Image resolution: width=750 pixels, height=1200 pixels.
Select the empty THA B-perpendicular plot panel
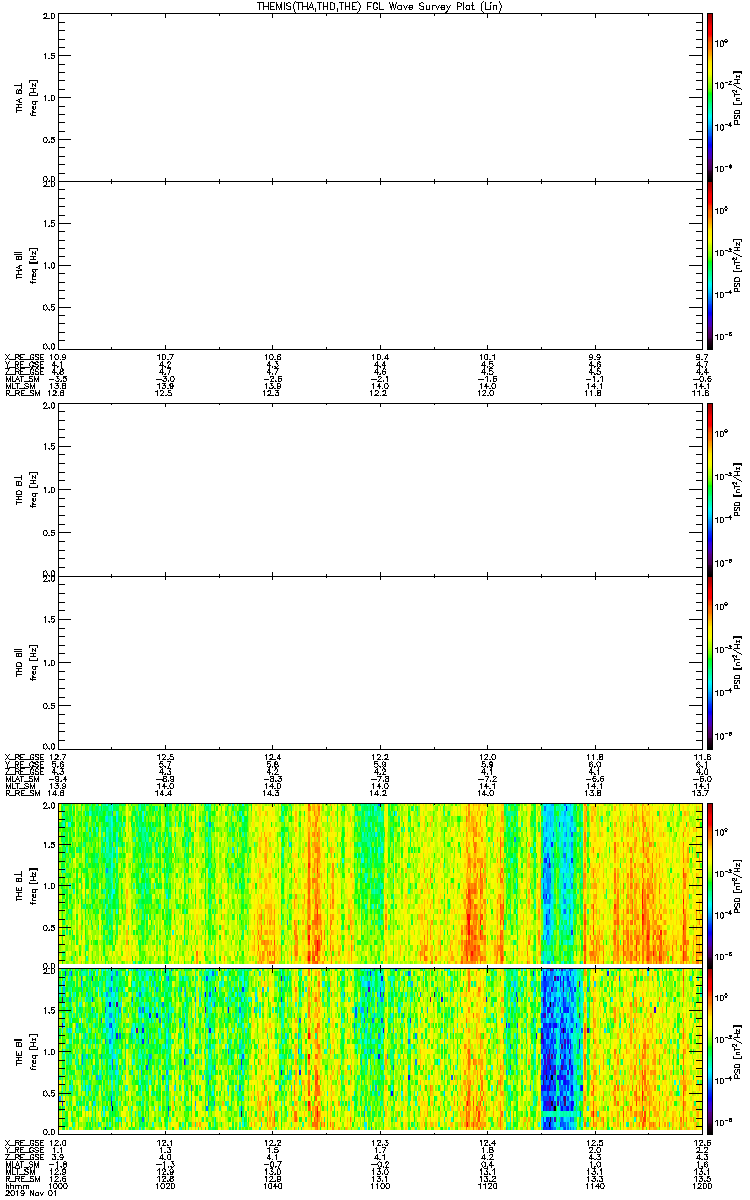(380, 96)
